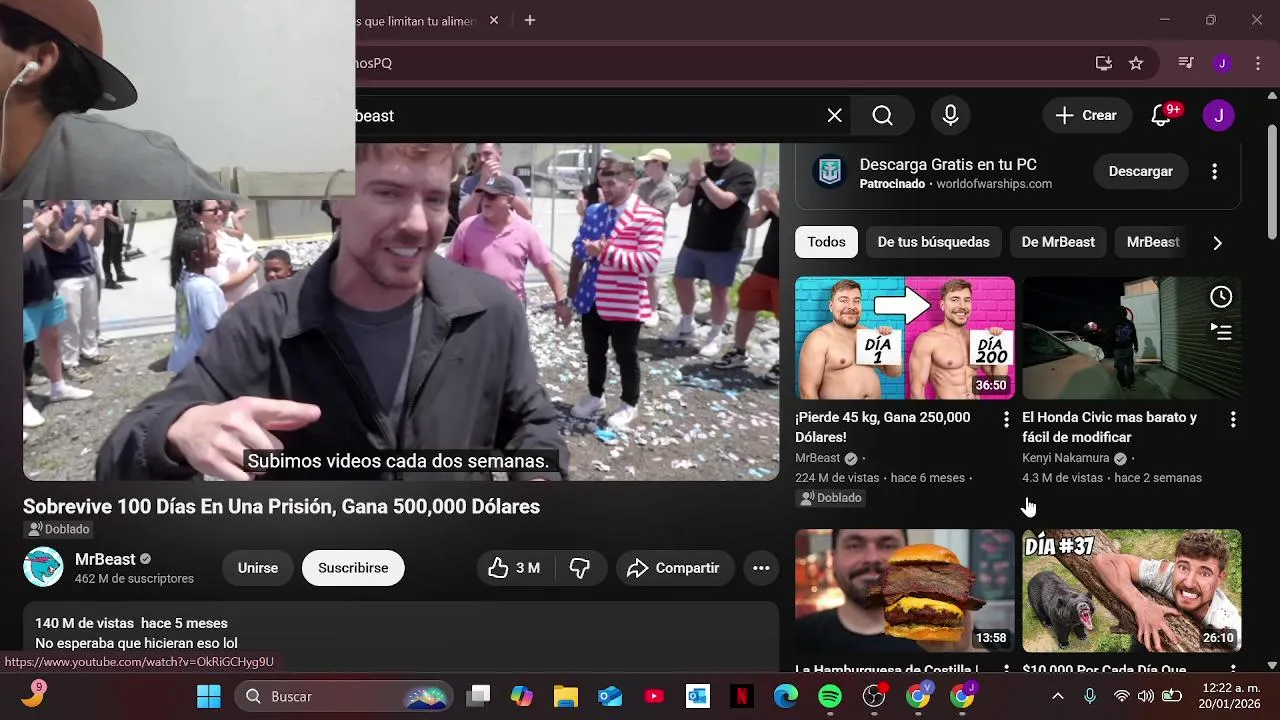Show more filter chips with right chevron
The width and height of the screenshot is (1280, 720).
pyautogui.click(x=1217, y=242)
